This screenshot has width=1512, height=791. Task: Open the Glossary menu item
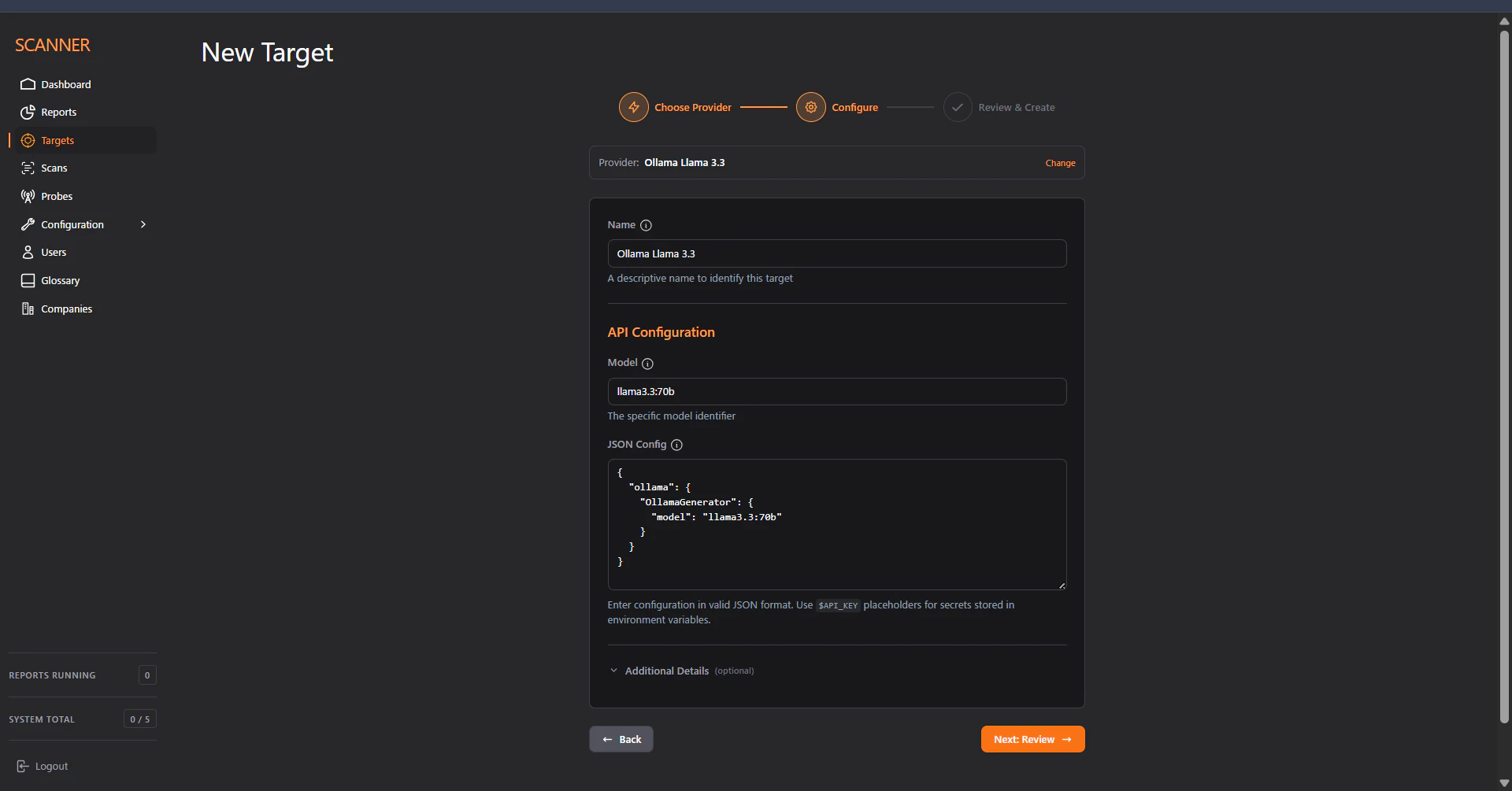coord(83,280)
